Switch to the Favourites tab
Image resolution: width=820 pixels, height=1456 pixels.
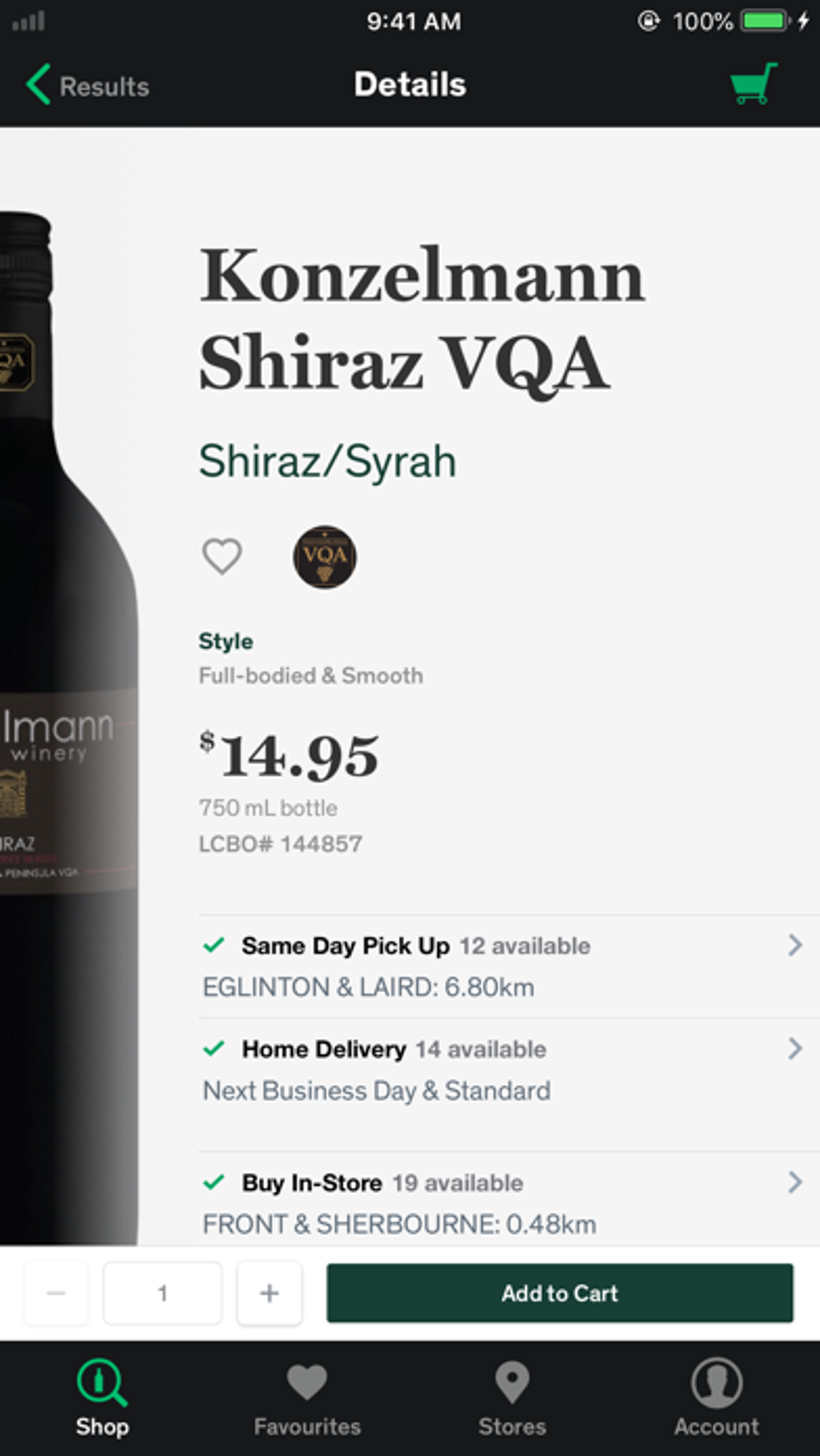pyautogui.click(x=307, y=1397)
